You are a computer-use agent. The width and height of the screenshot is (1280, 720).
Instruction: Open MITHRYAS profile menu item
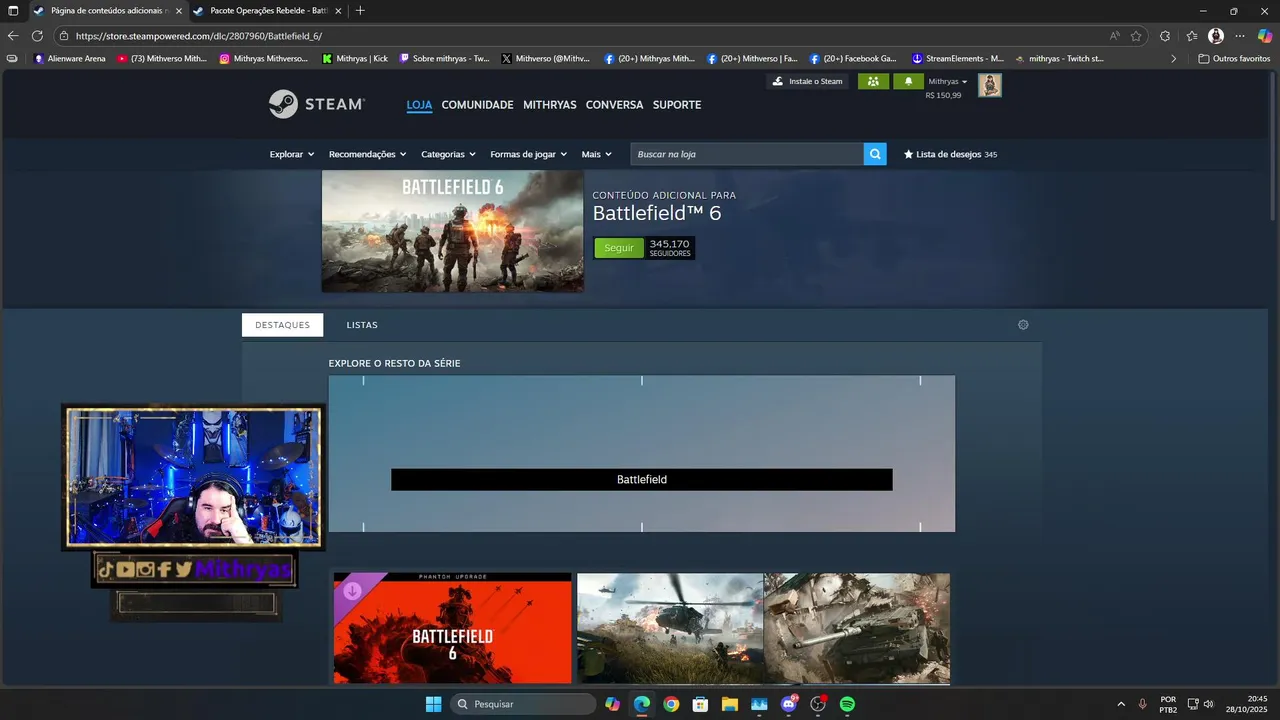pyautogui.click(x=550, y=105)
